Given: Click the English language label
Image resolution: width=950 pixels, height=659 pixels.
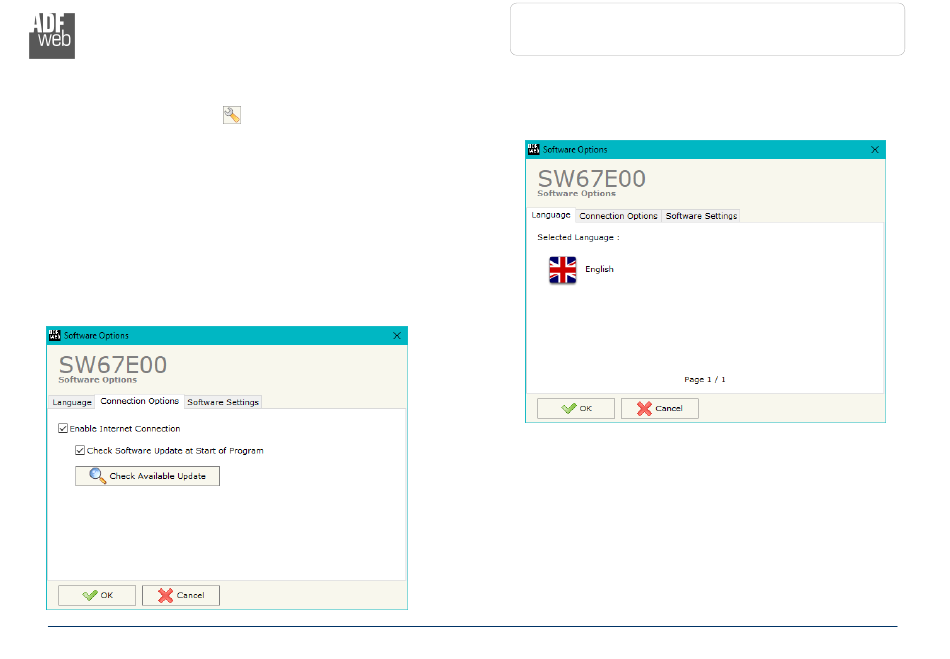Looking at the screenshot, I should tap(599, 270).
